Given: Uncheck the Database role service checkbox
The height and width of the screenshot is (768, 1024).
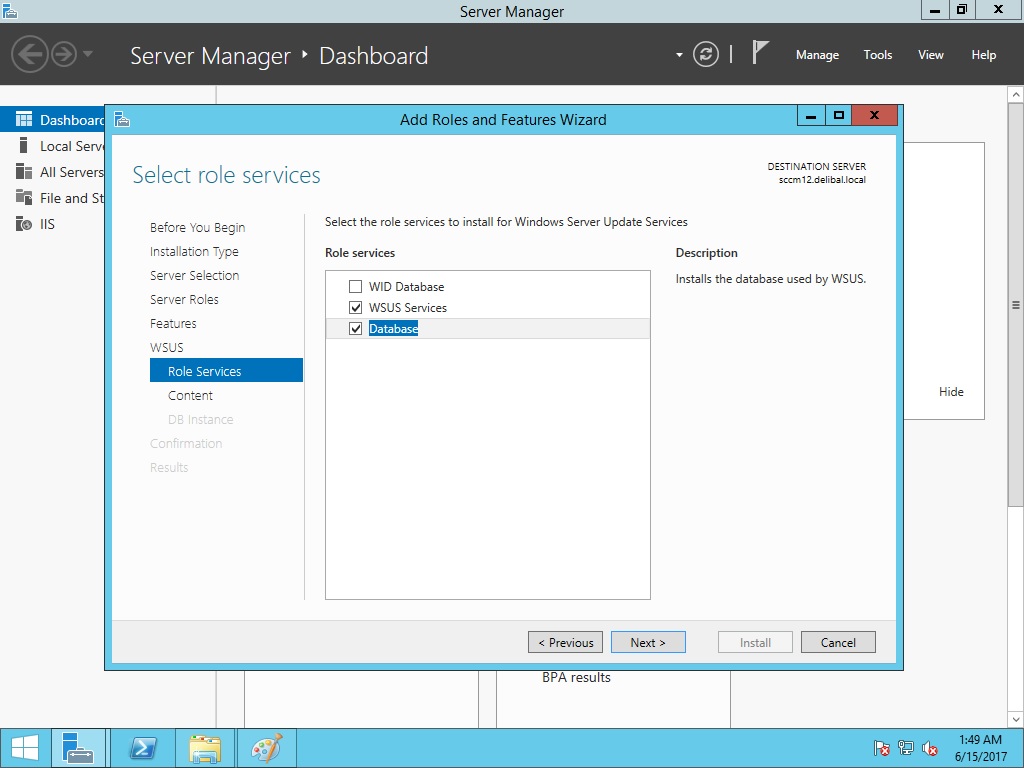Looking at the screenshot, I should click(x=355, y=329).
